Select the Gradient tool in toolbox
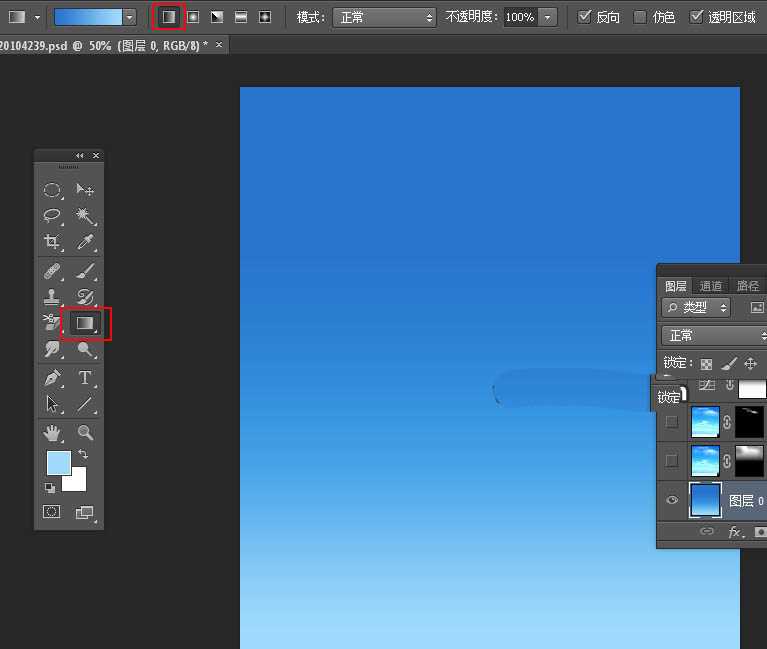Image resolution: width=767 pixels, height=649 pixels. (x=85, y=323)
